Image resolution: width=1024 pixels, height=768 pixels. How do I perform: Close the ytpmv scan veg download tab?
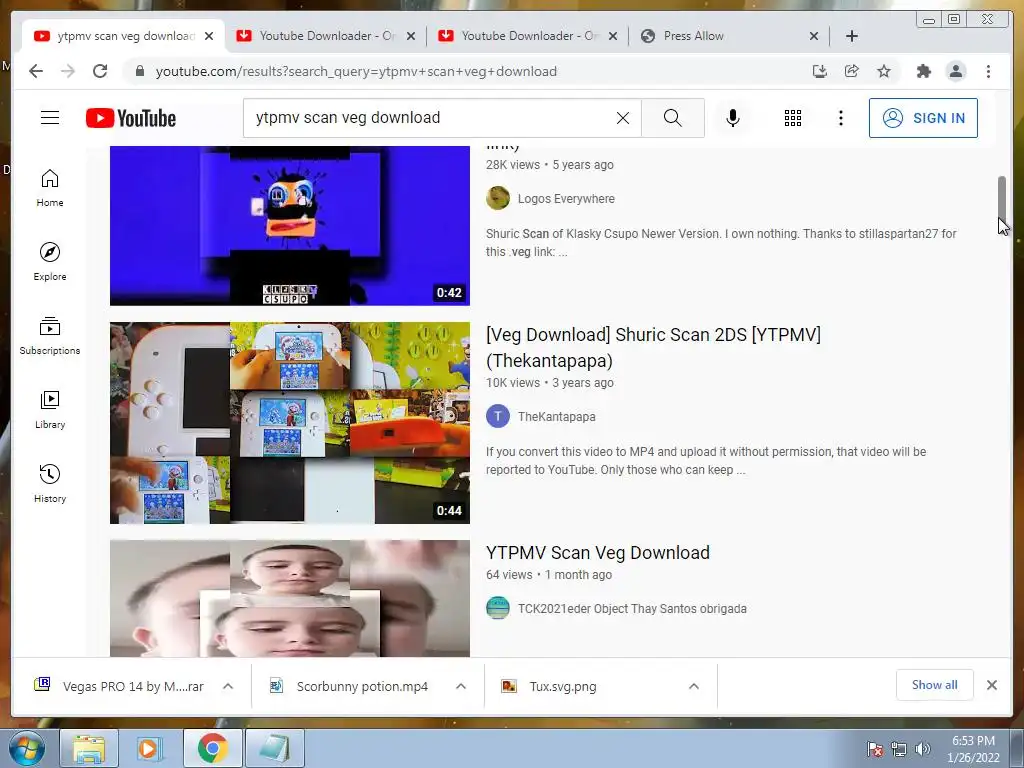pyautogui.click(x=209, y=36)
